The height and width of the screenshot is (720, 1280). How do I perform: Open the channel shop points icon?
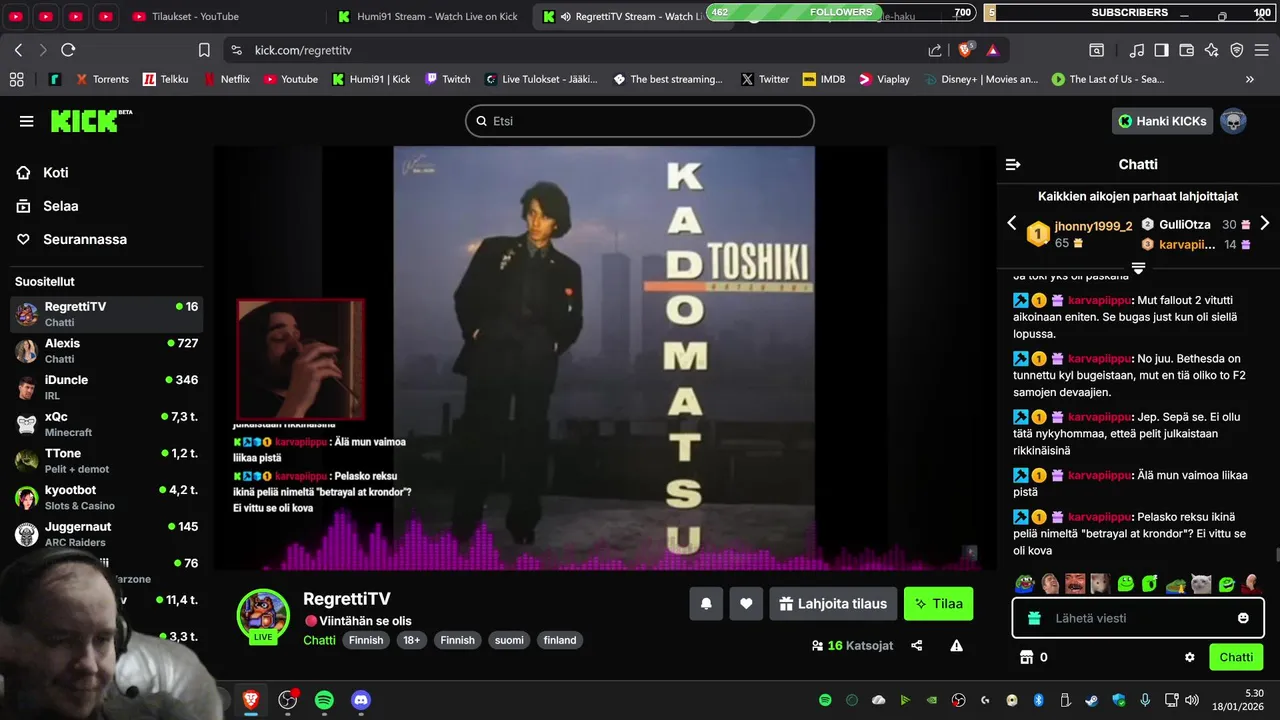(x=1025, y=657)
